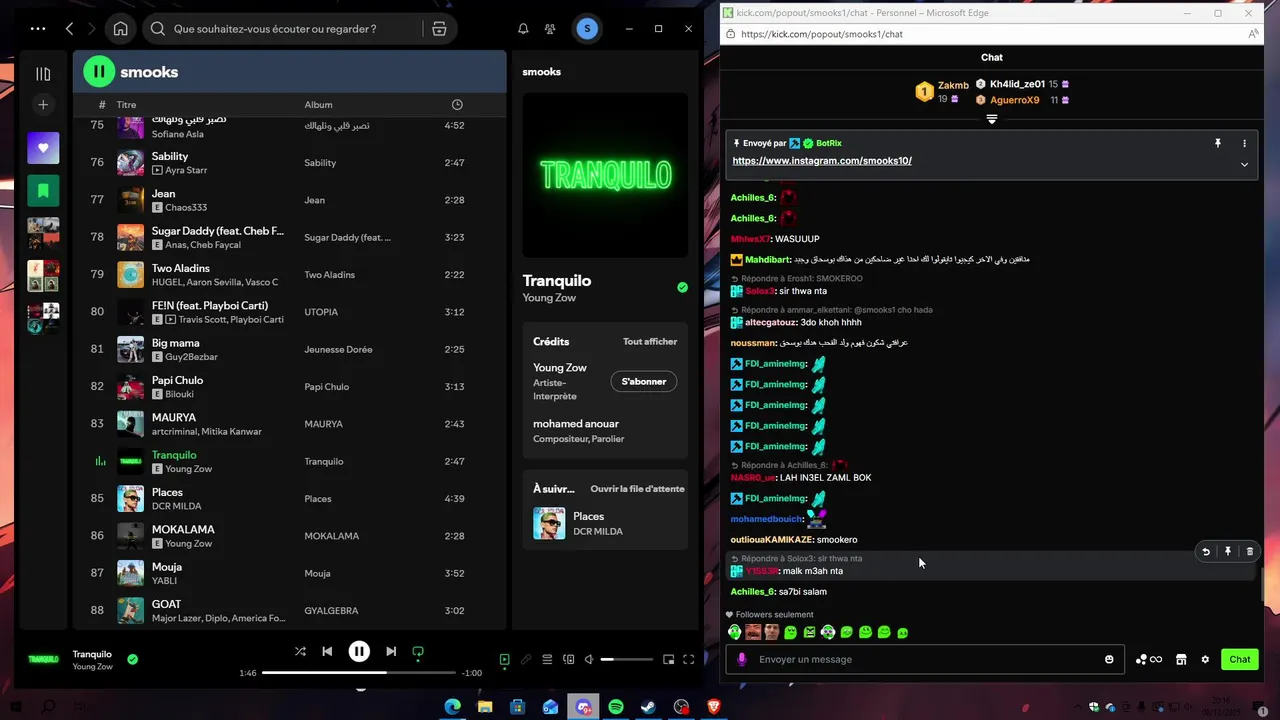
Task: Toggle repeat mode
Action: [x=418, y=651]
